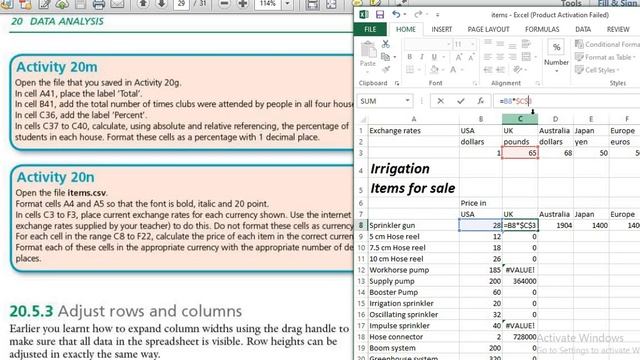Image resolution: width=640 pixels, height=360 pixels.
Task: Open Insert Function fx button
Action: point(481,101)
